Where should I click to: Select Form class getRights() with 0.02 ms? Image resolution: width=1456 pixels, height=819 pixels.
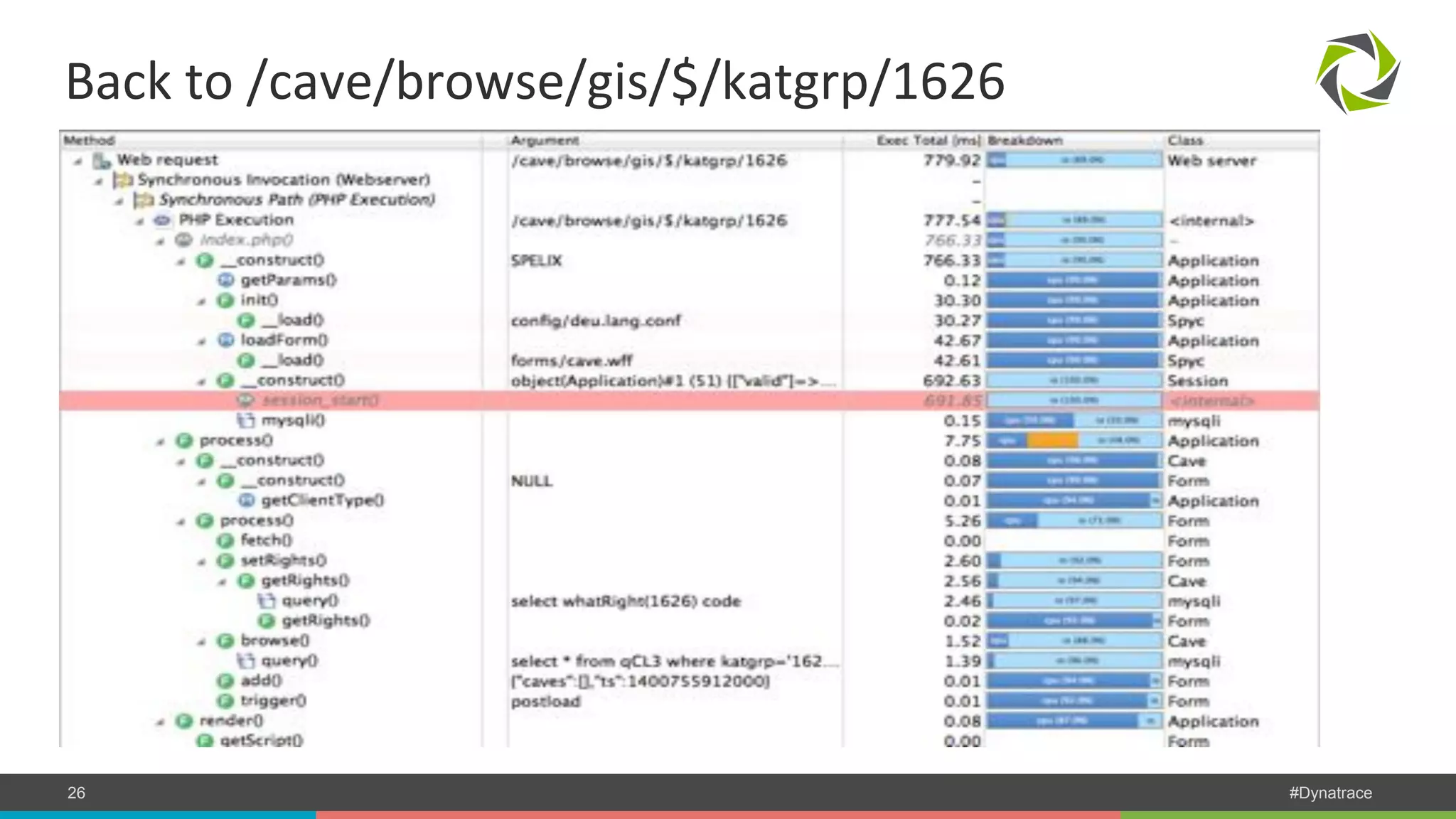click(326, 621)
